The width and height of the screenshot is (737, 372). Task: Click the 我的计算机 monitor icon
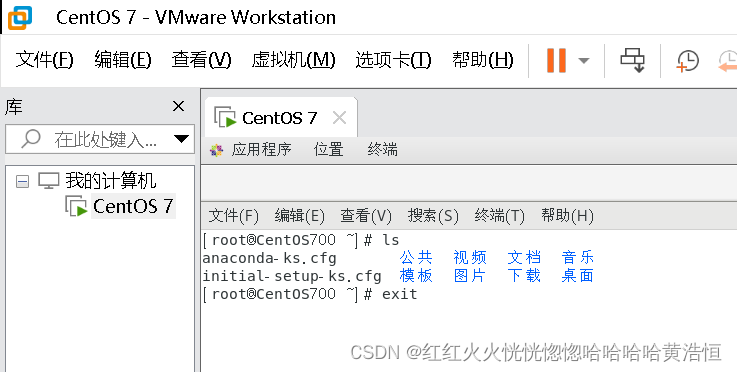click(x=49, y=181)
